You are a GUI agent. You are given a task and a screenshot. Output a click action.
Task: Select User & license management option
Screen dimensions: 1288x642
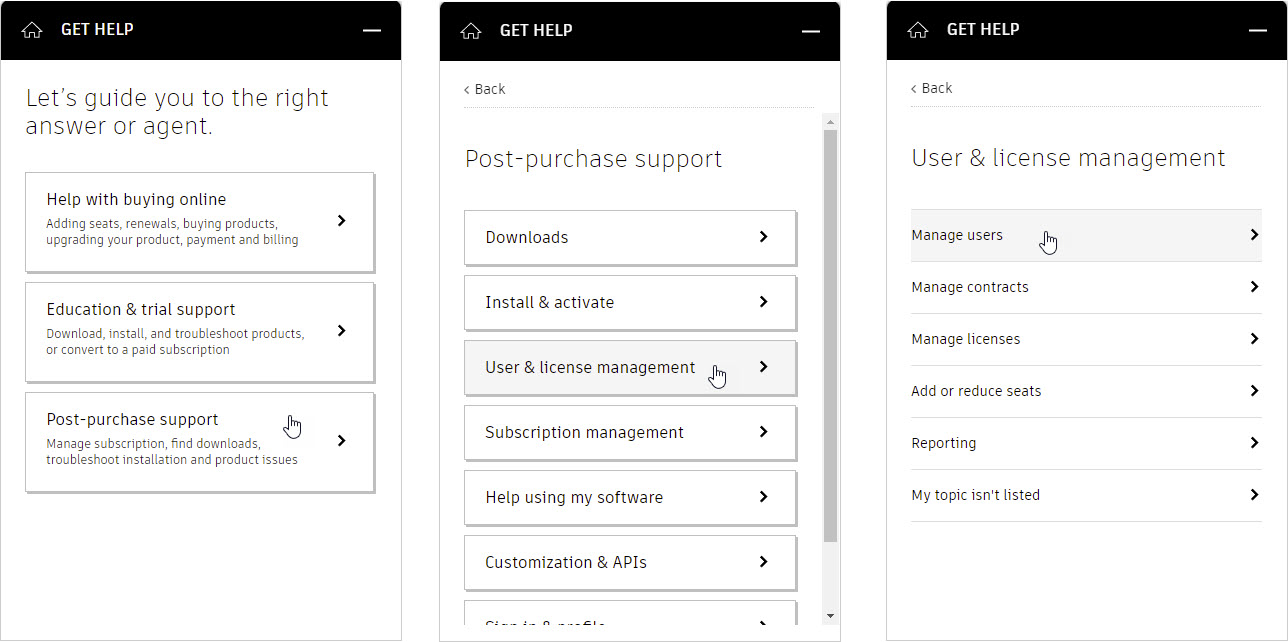(630, 367)
